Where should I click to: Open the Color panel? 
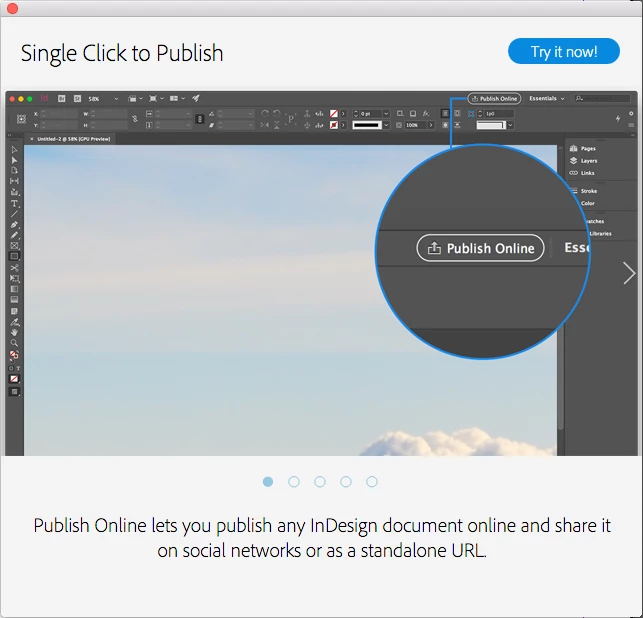click(x=587, y=203)
